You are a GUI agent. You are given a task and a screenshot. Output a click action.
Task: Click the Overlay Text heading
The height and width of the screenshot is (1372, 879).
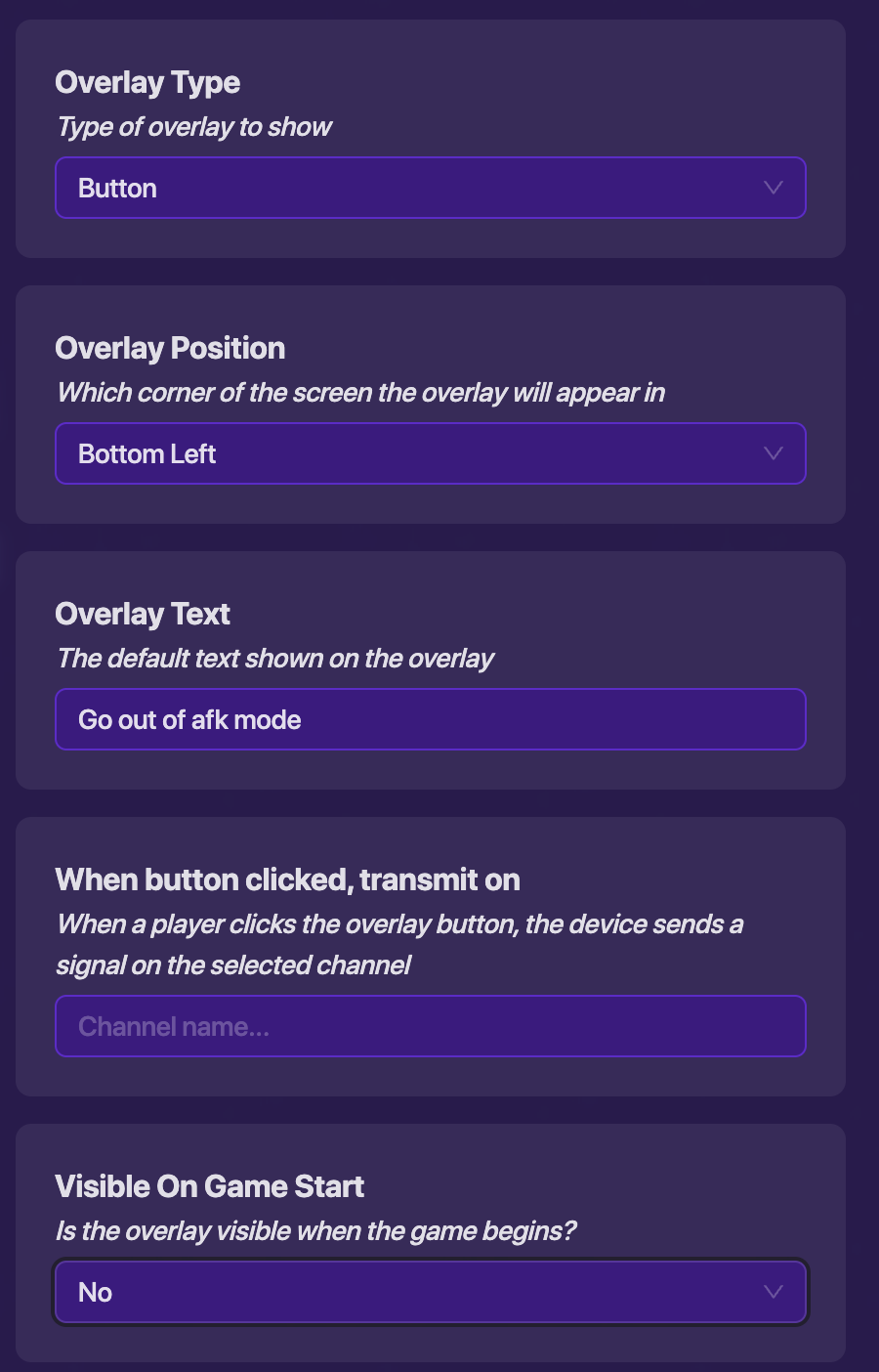(x=143, y=614)
